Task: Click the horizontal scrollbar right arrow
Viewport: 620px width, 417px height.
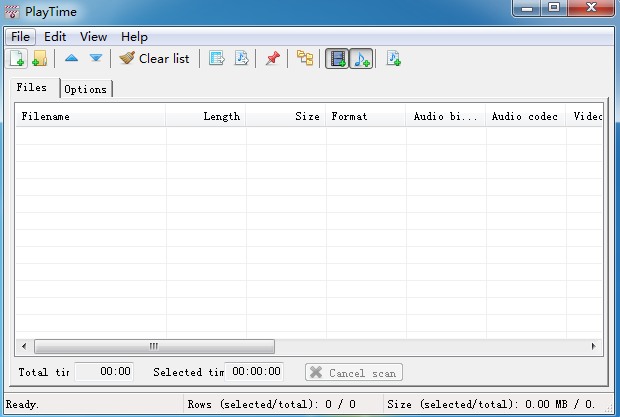Action: point(594,346)
